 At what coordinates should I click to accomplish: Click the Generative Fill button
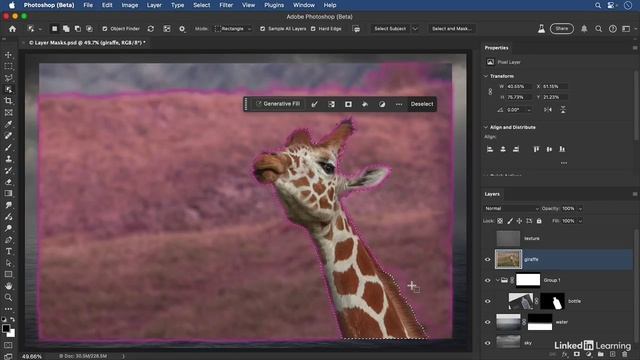pos(278,104)
